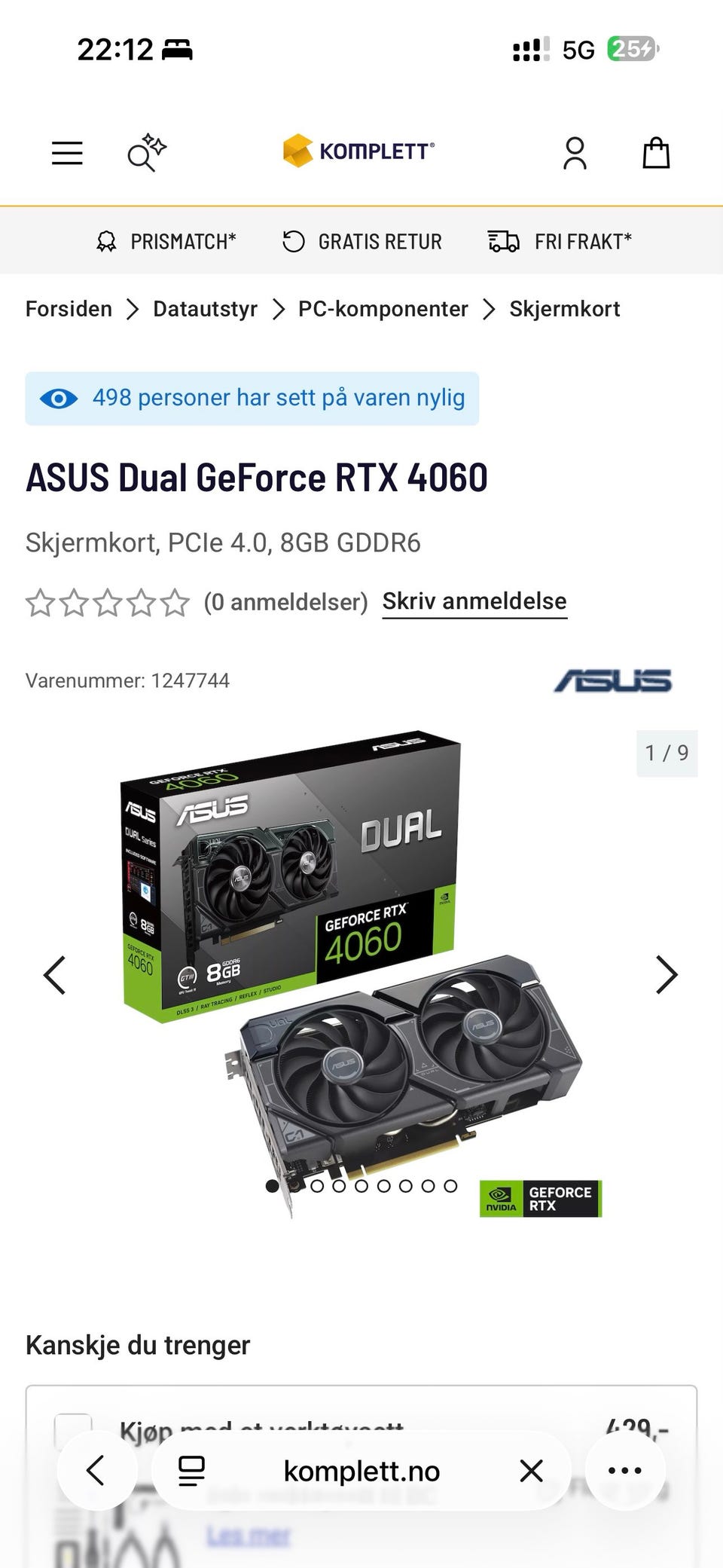The image size is (723, 1568).
Task: Open the hamburger menu
Action: pos(67,153)
